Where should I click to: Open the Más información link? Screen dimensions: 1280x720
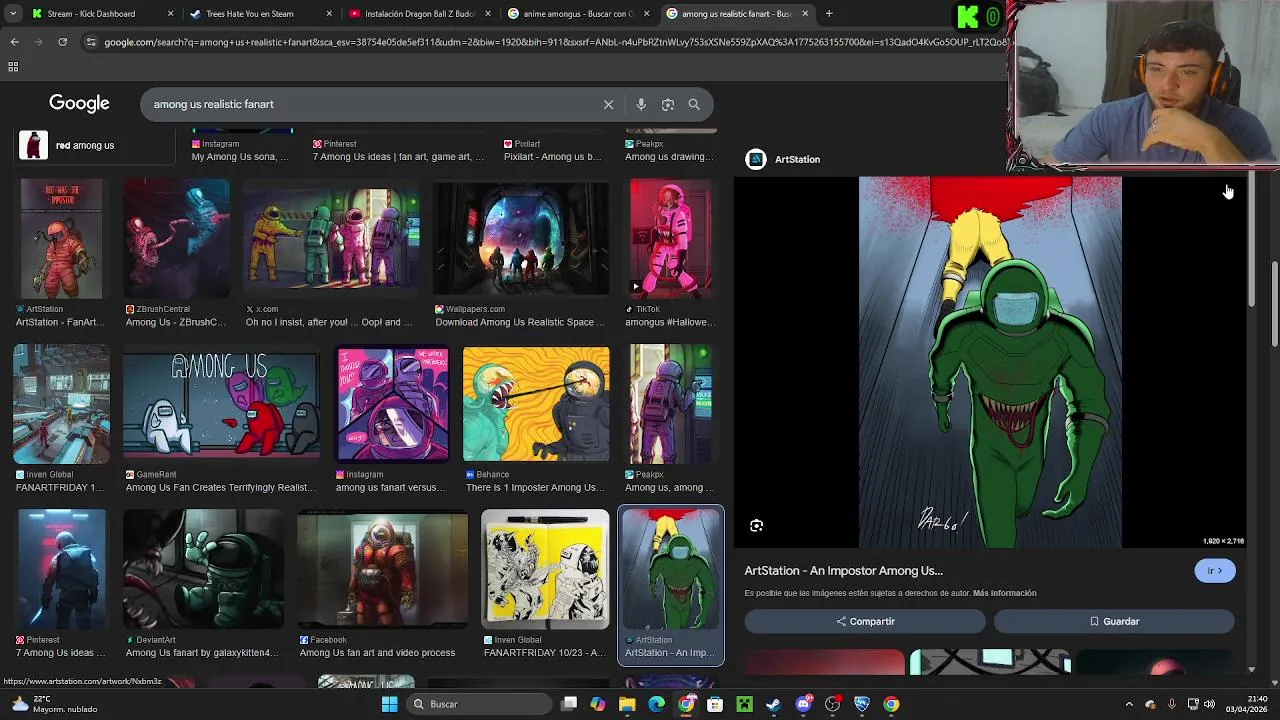[x=1004, y=593]
